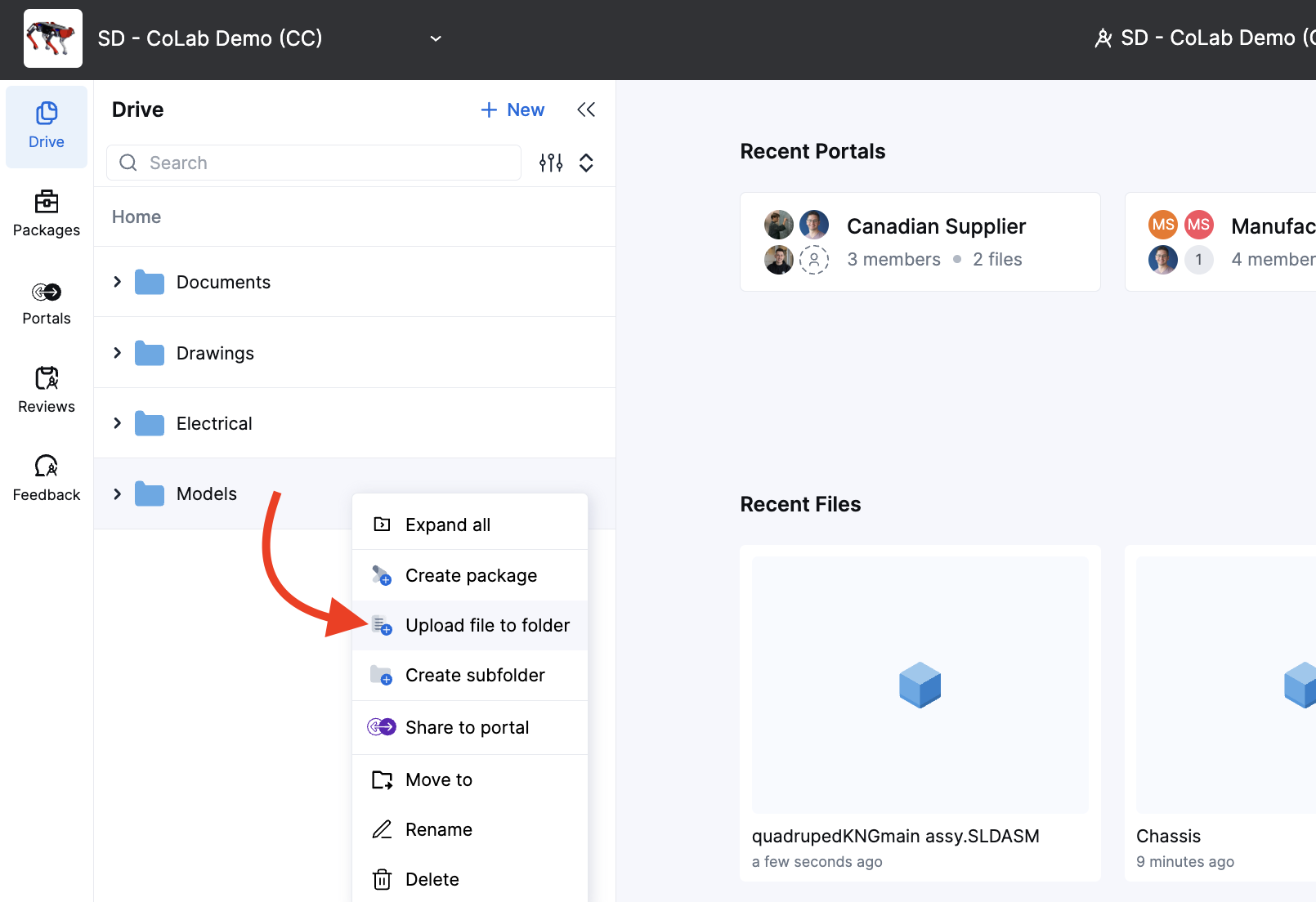This screenshot has height=902, width=1316.
Task: Select the Models folder row
Action: pyautogui.click(x=355, y=493)
